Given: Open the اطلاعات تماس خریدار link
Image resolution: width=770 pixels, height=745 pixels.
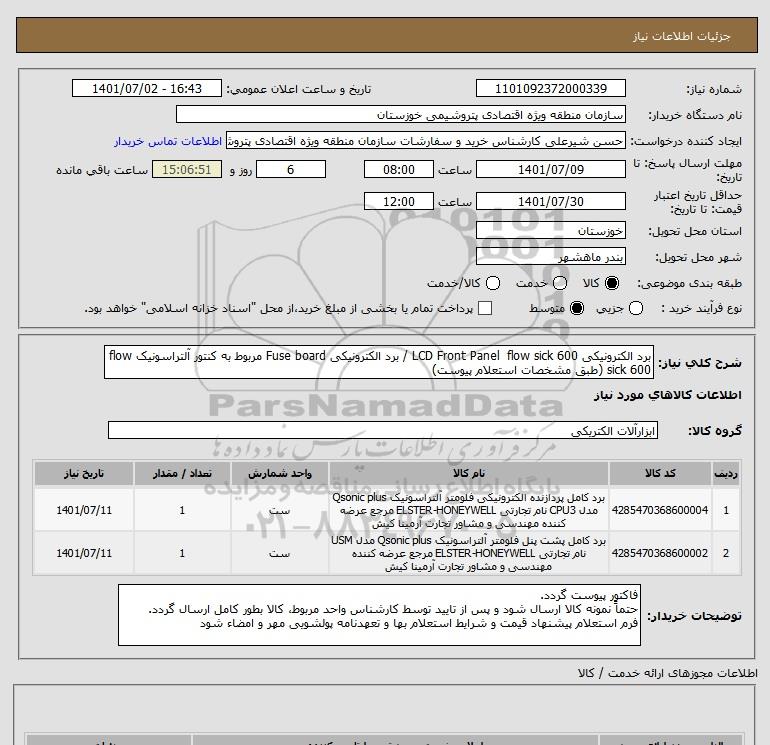Looking at the screenshot, I should 168,141.
